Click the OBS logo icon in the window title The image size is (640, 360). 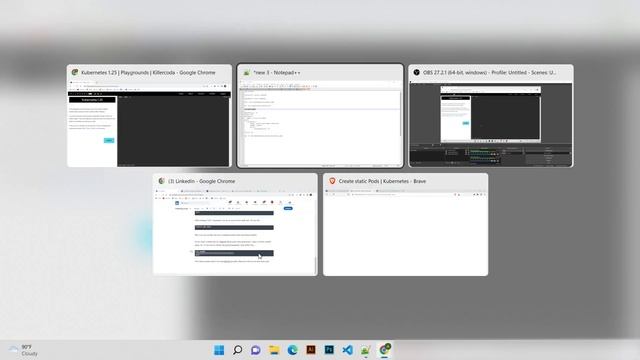(x=416, y=72)
